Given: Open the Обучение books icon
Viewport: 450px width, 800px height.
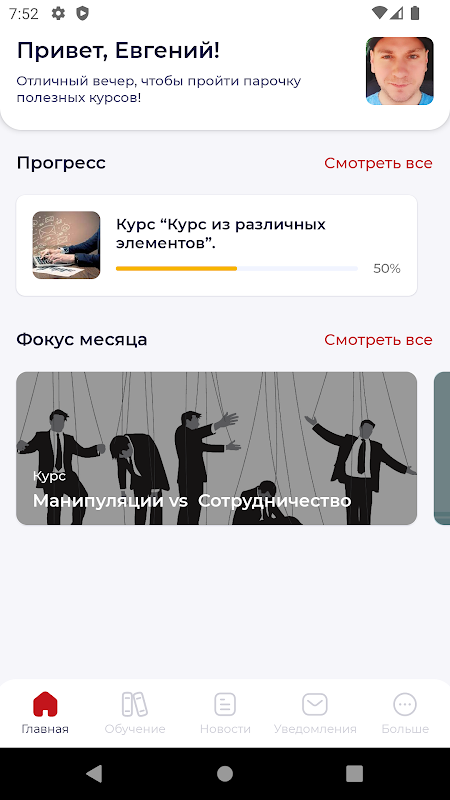Looking at the screenshot, I should [135, 704].
